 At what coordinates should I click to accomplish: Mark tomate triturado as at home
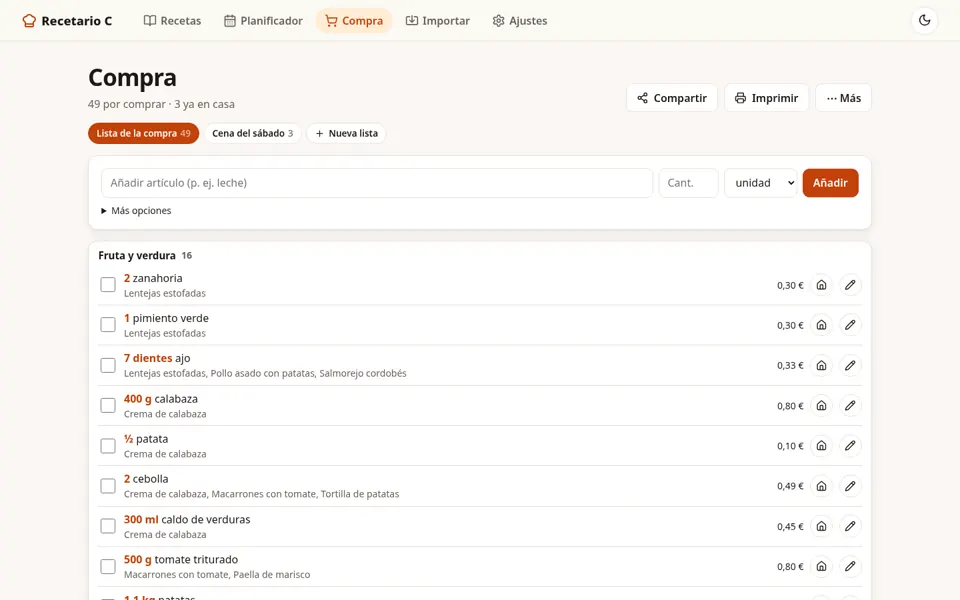pyautogui.click(x=821, y=566)
